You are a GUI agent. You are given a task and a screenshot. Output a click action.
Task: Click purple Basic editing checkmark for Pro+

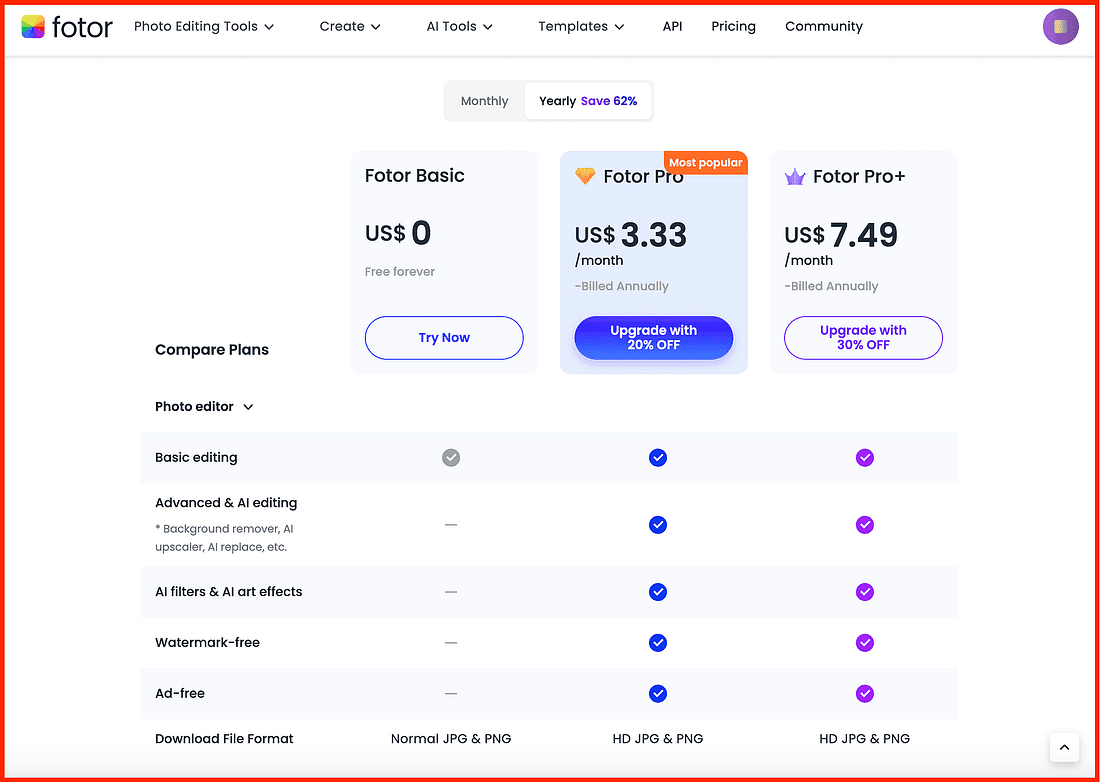point(864,458)
